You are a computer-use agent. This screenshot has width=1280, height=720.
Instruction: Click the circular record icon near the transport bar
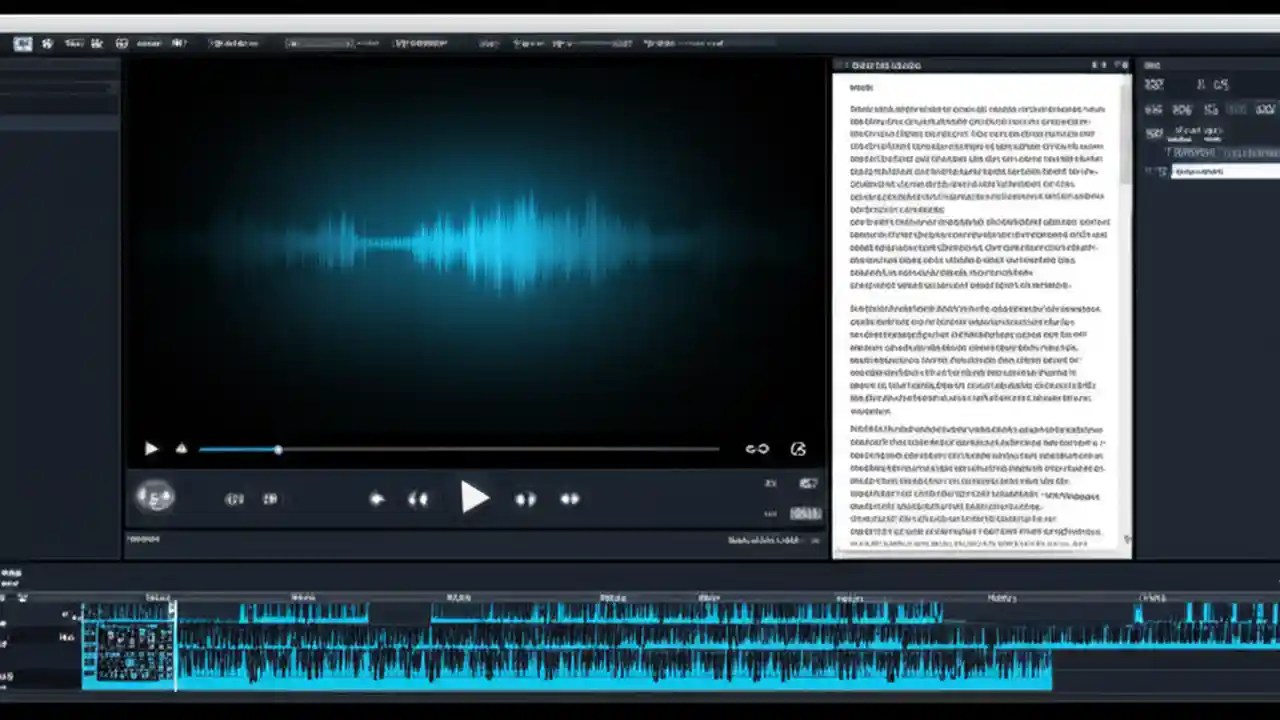click(x=156, y=497)
